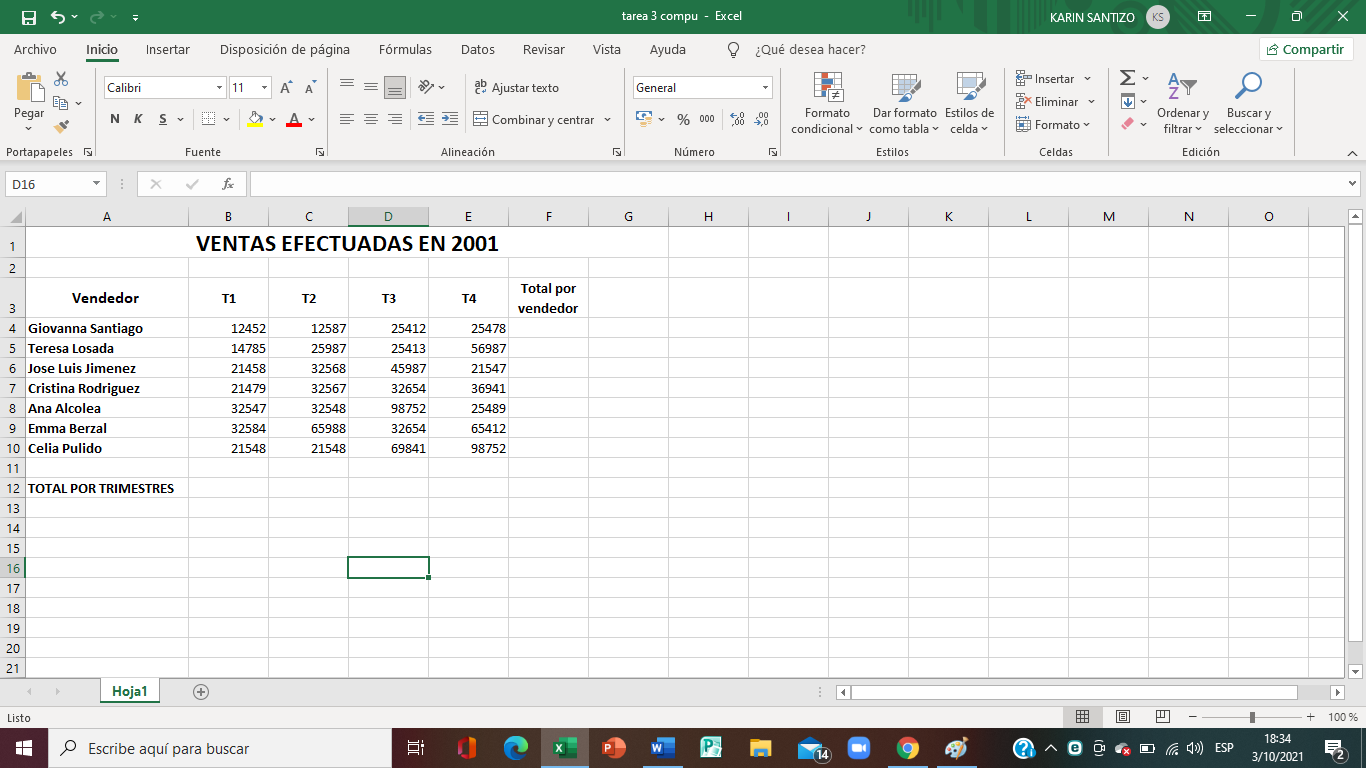Switch to Fórmulas ribbon tab

tap(405, 49)
